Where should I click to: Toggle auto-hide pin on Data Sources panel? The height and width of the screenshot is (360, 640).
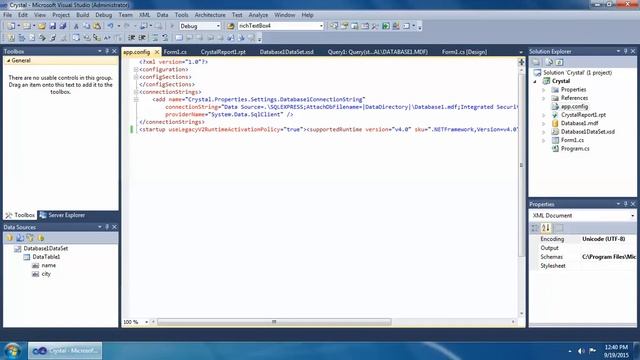click(107, 227)
